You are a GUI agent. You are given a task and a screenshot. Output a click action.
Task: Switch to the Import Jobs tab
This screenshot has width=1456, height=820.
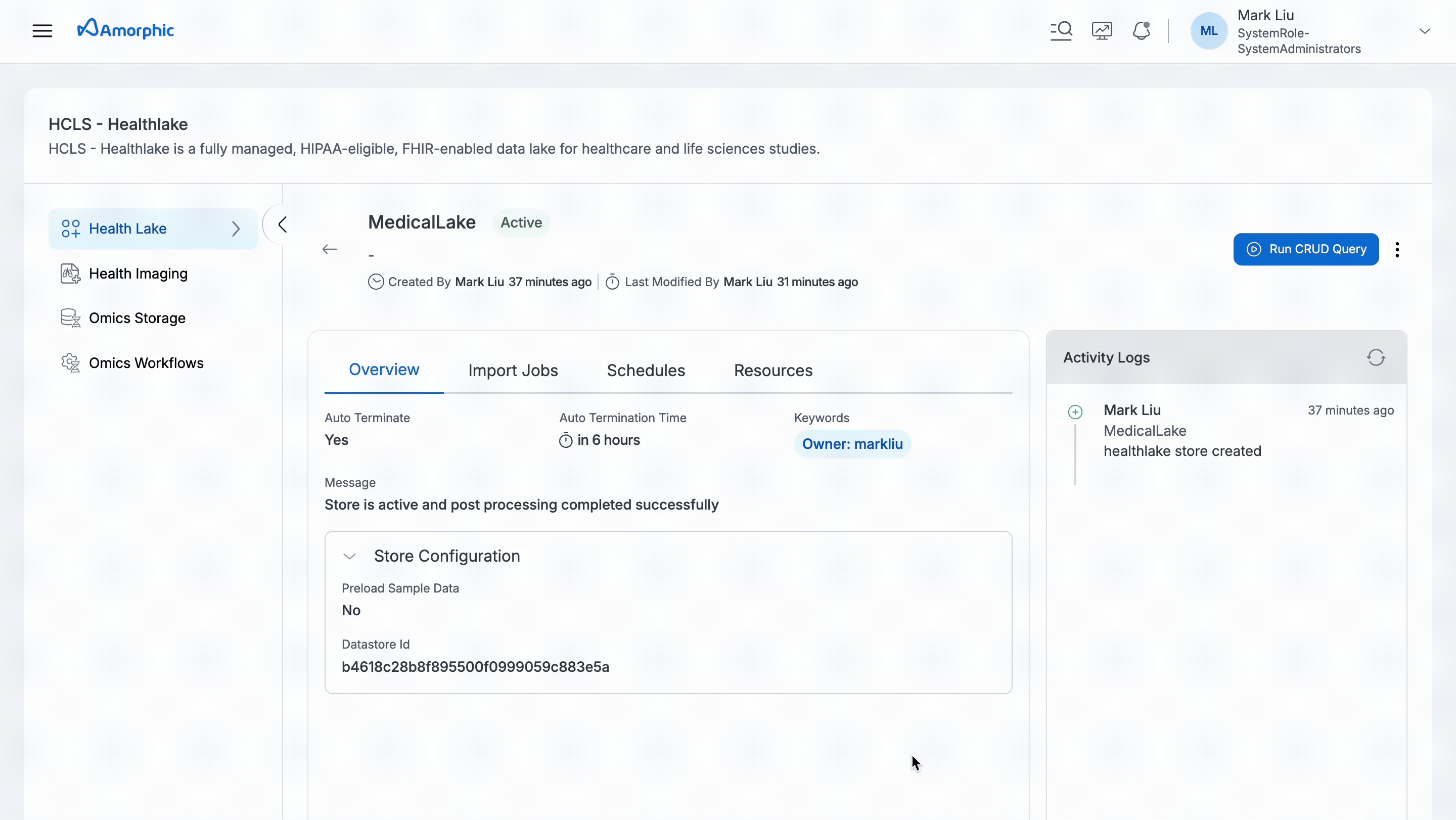tap(513, 370)
